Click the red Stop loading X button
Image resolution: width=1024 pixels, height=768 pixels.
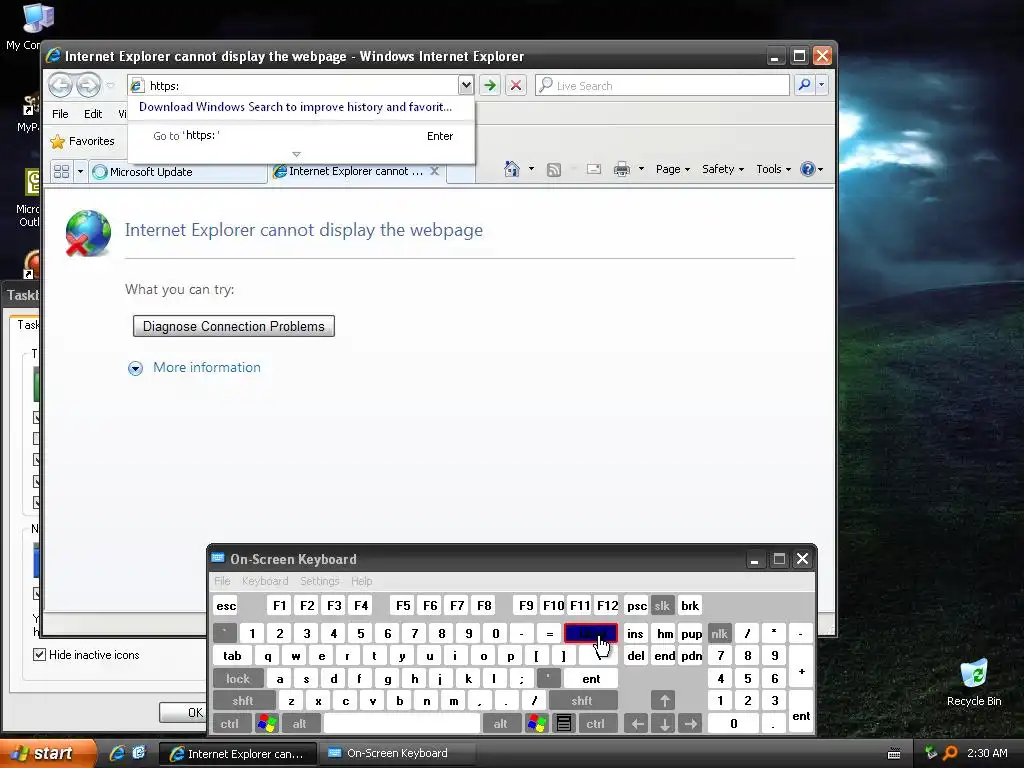point(516,85)
